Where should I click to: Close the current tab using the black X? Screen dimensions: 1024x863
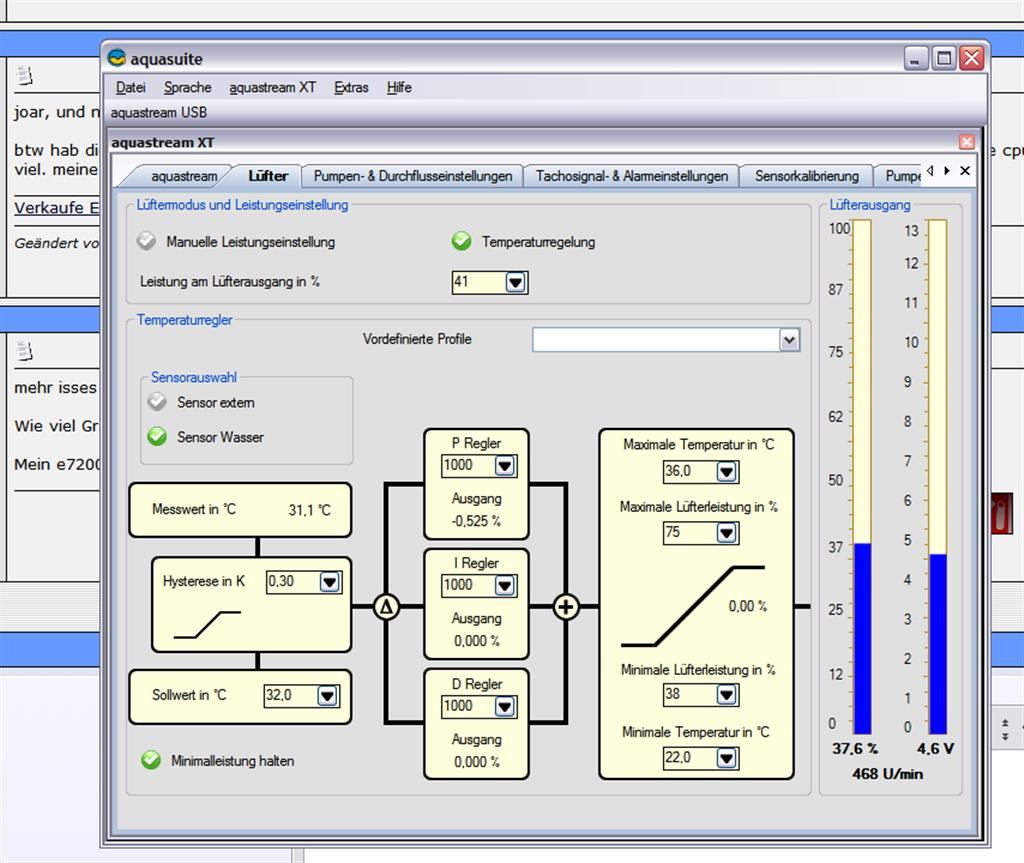pyautogui.click(x=965, y=171)
